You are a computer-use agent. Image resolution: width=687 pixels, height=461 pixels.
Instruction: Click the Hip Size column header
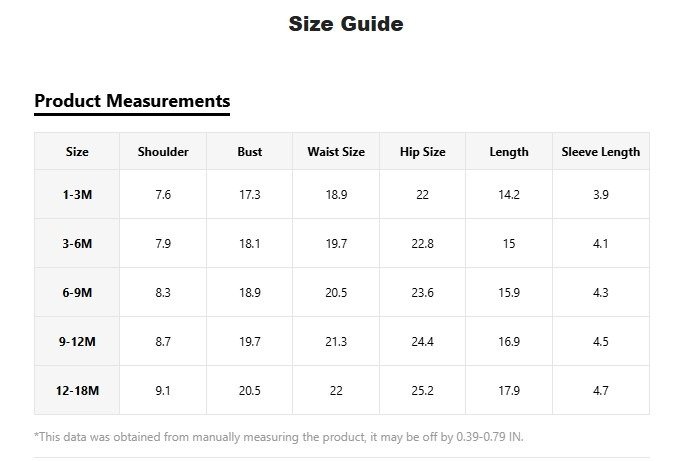[x=422, y=152]
